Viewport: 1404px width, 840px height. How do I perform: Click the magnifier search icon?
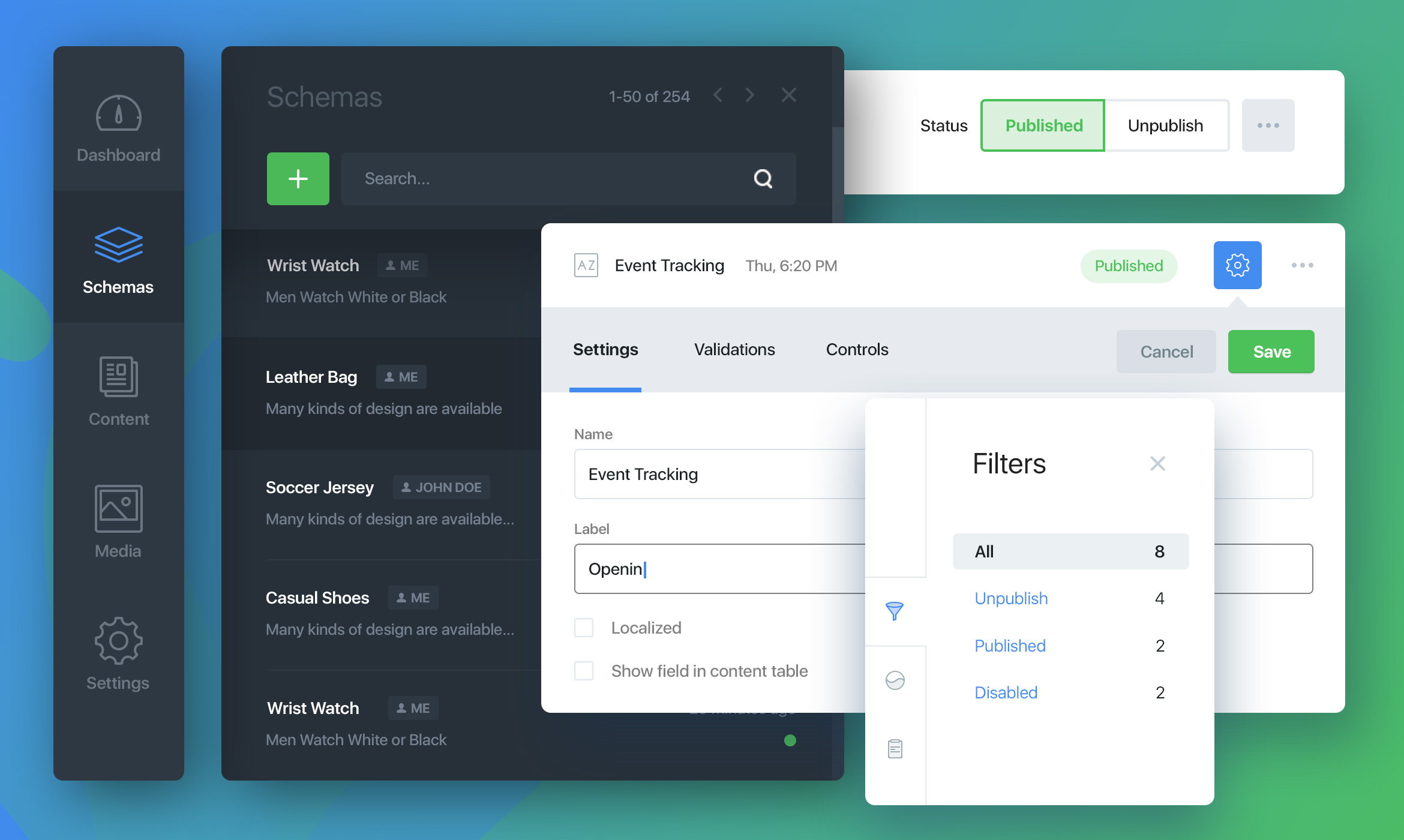point(763,179)
